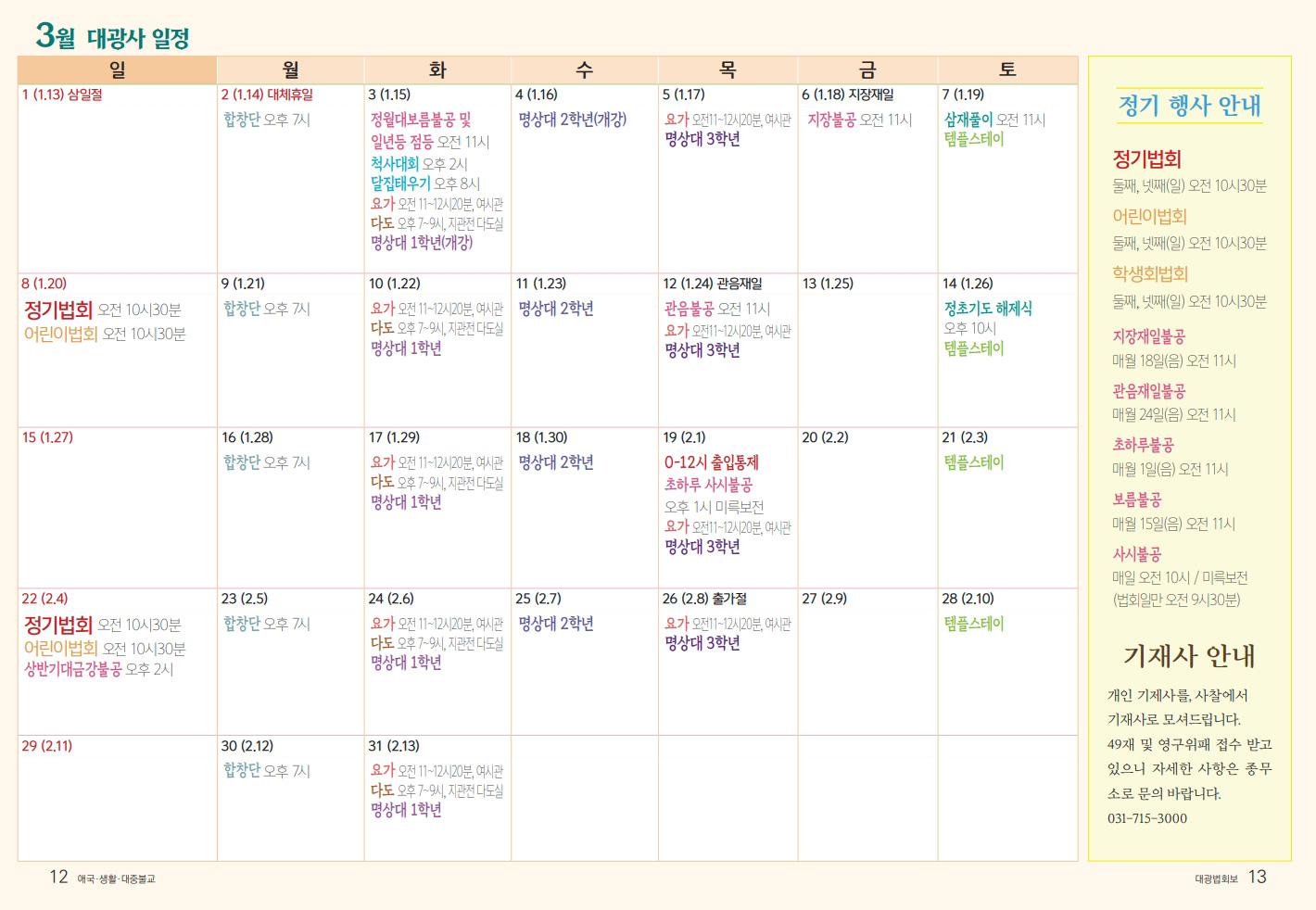Open the 상반기대금강불공 오후 2시 event
This screenshot has height=910, width=1316.
[98, 669]
